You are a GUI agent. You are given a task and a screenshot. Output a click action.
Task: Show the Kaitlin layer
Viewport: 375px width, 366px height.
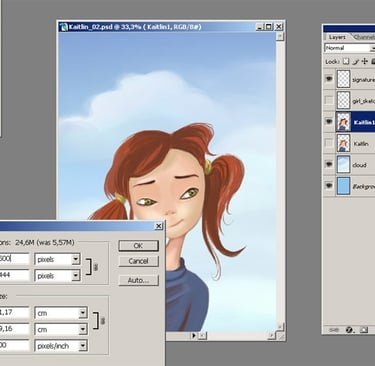(x=329, y=143)
